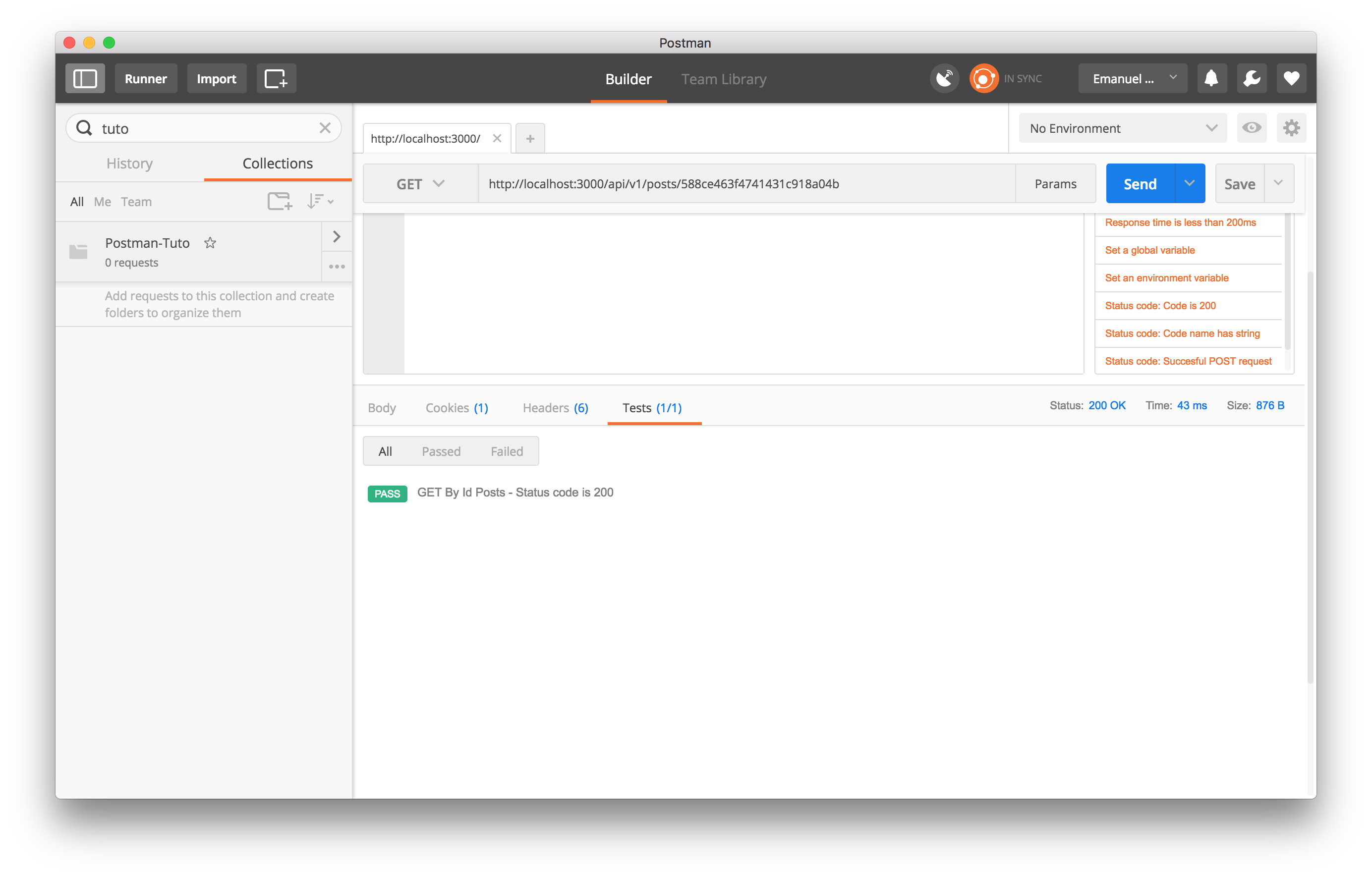Click the request URL input field
Screen dimensions: 1372x878
pos(747,184)
